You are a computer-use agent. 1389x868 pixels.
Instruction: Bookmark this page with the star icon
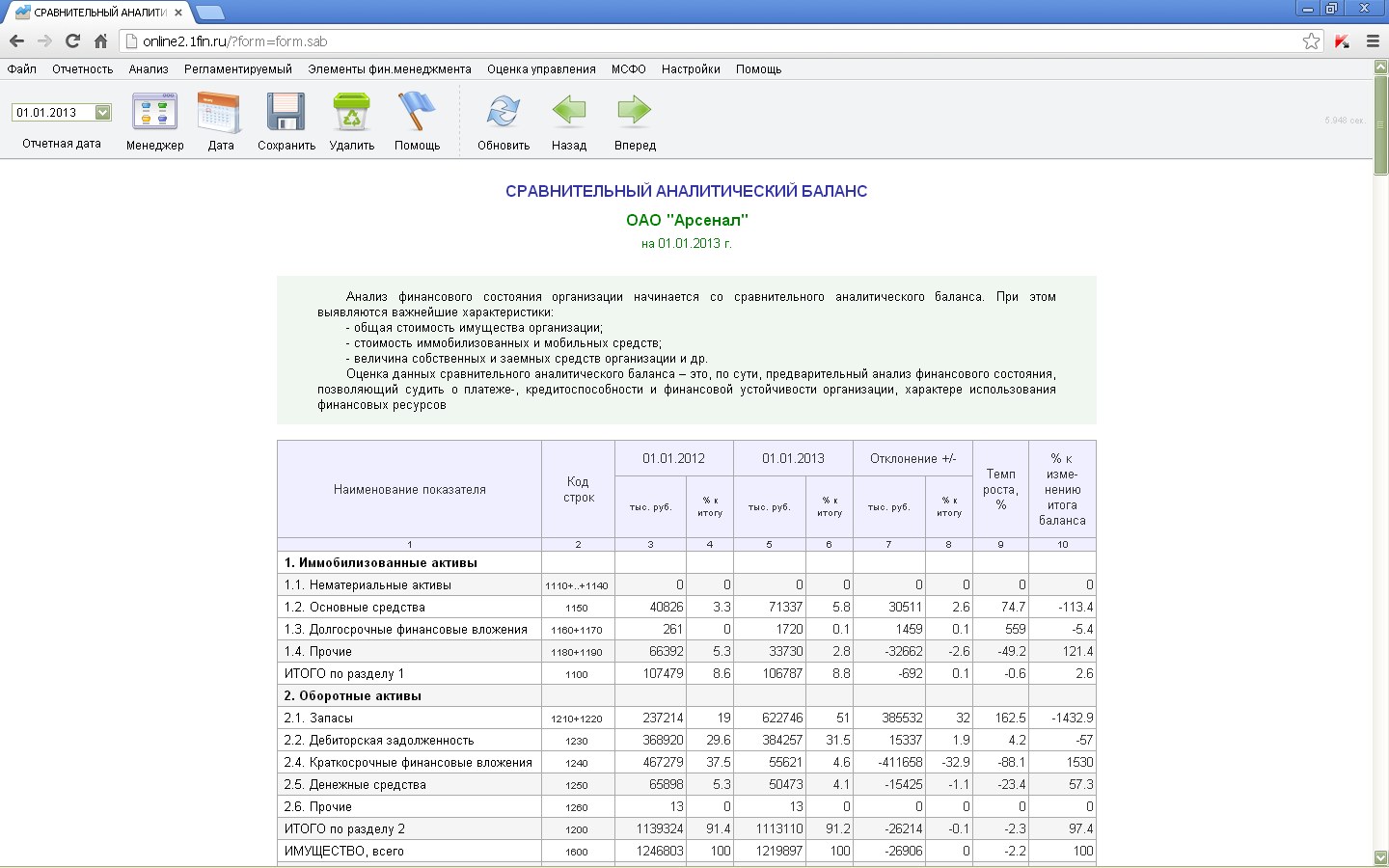1311,41
